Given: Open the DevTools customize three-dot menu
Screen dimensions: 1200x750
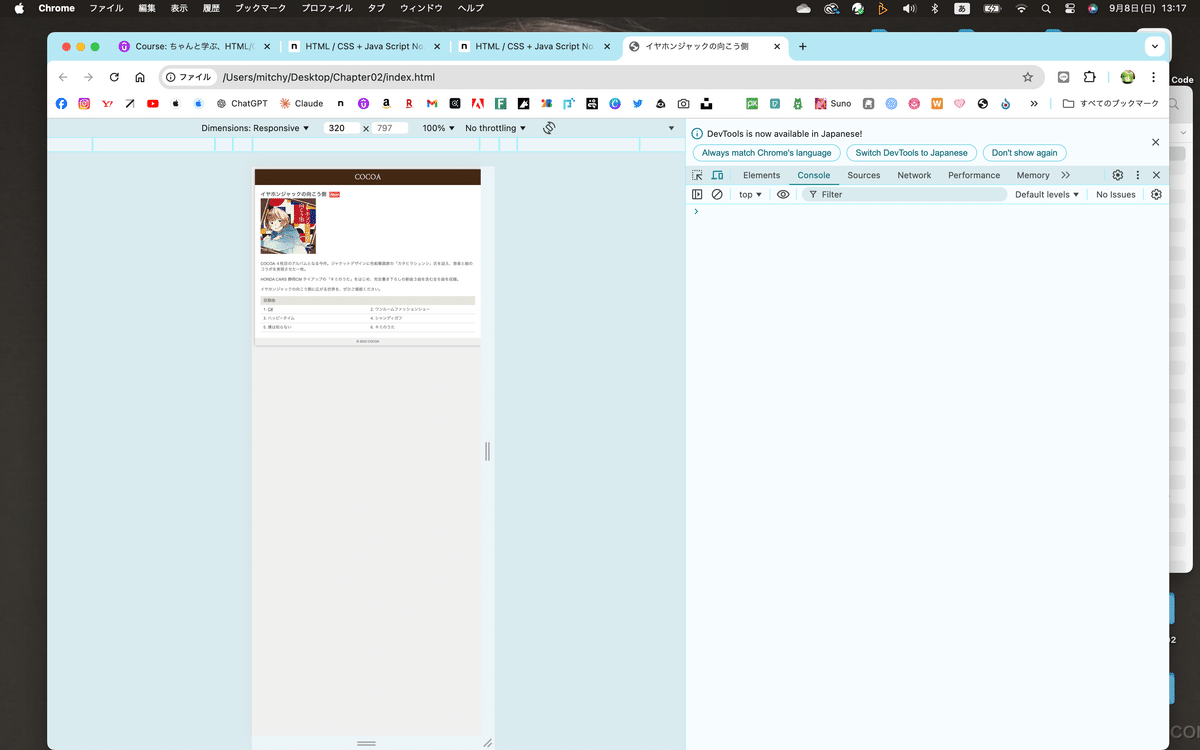Looking at the screenshot, I should pos(1137,175).
